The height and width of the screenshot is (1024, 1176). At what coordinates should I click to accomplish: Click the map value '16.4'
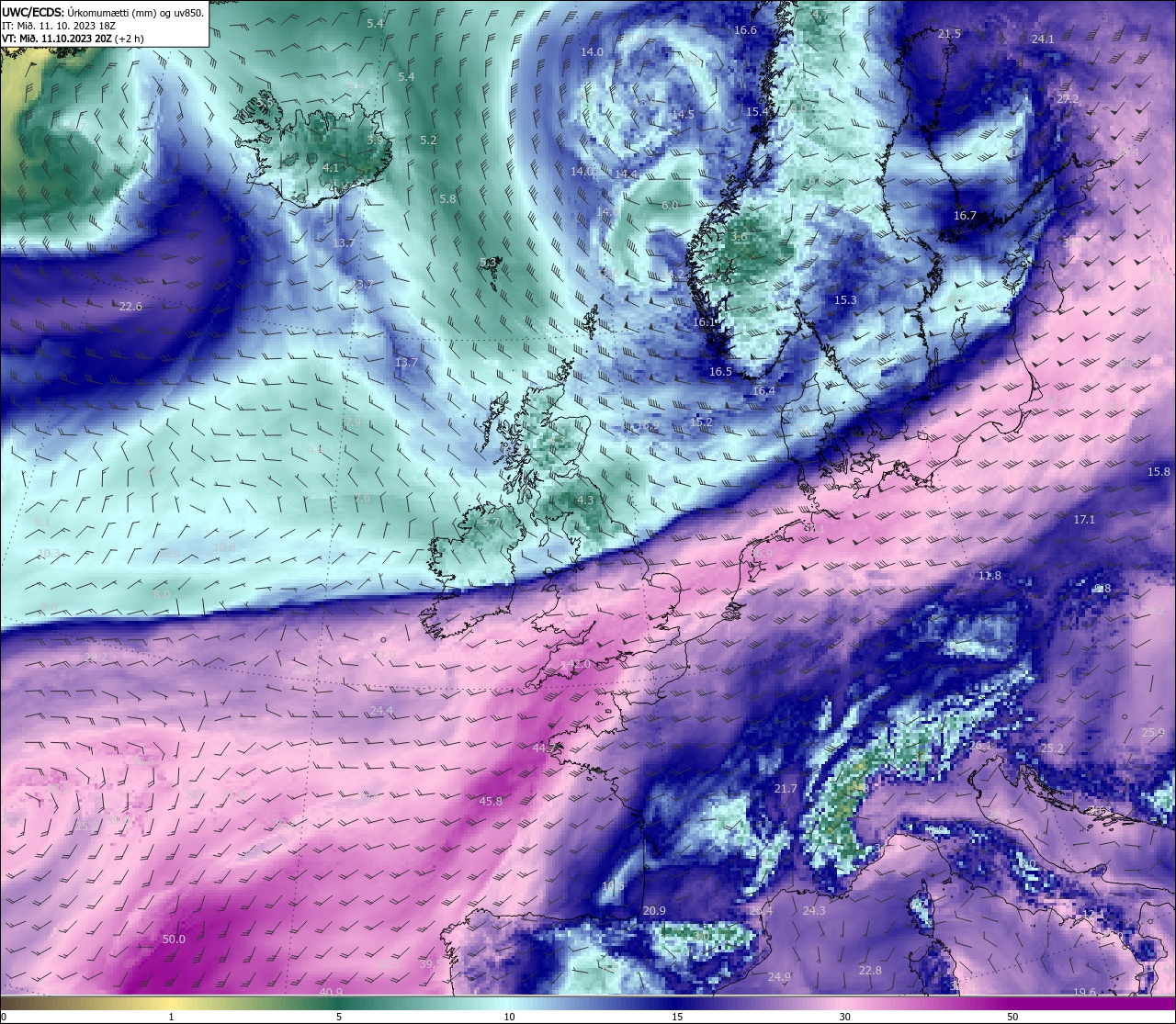(x=763, y=390)
